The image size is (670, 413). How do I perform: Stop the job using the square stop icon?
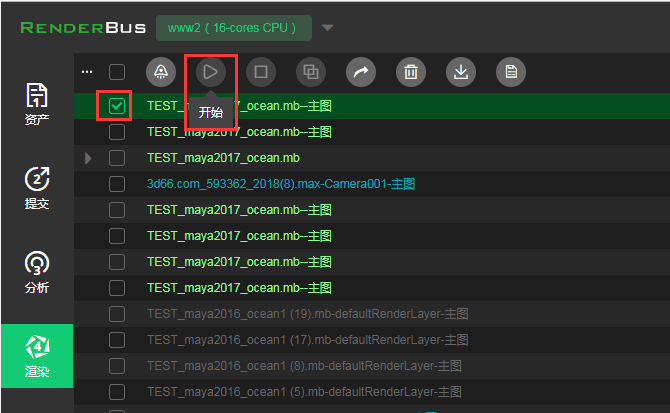(261, 72)
